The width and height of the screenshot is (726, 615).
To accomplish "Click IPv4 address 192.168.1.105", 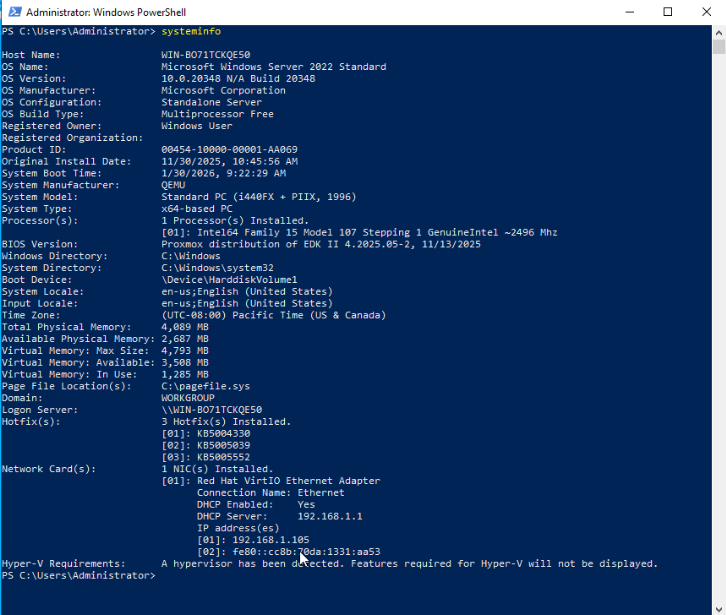I will pyautogui.click(x=270, y=540).
